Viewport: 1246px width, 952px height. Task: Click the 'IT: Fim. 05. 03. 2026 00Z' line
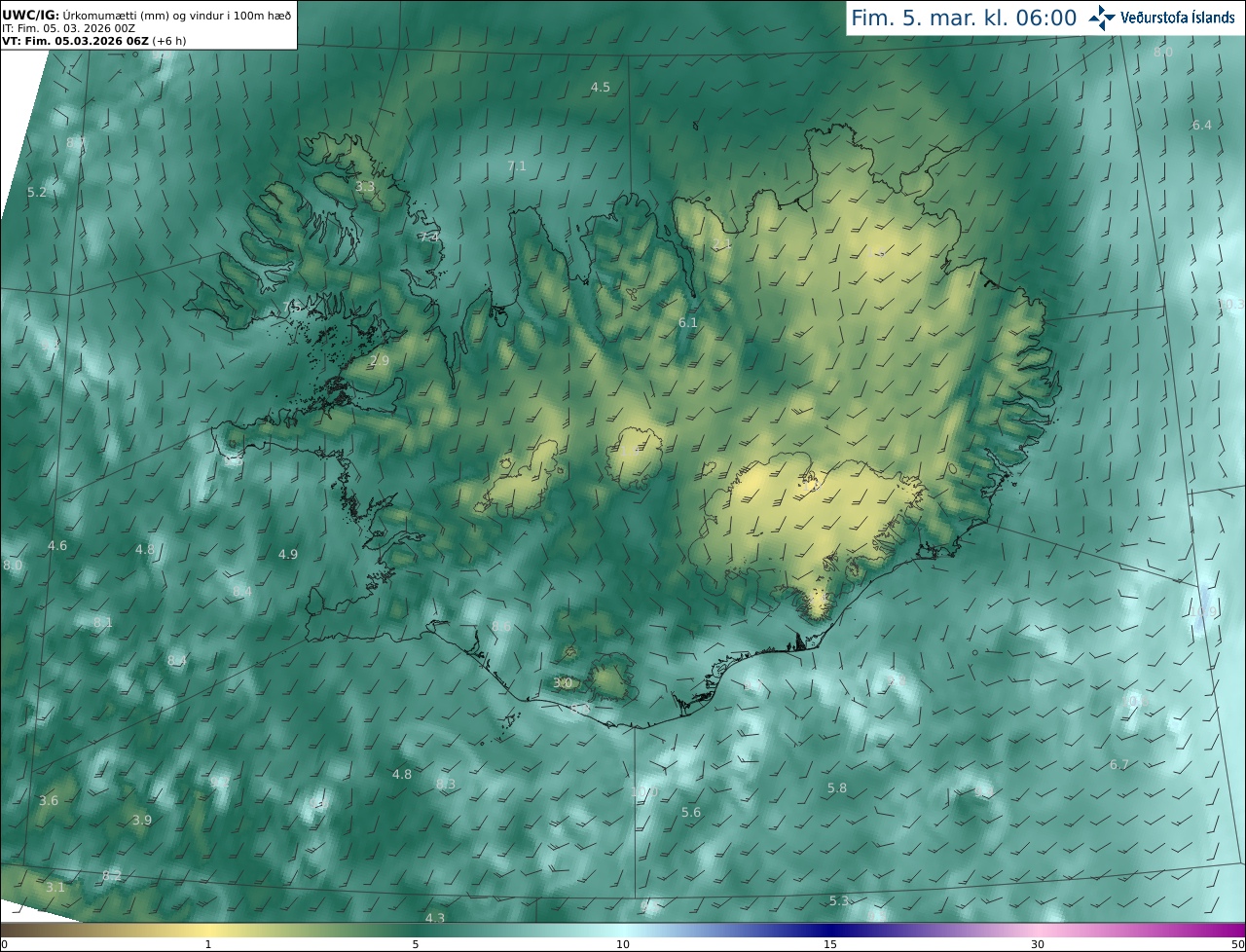pyautogui.click(x=68, y=28)
